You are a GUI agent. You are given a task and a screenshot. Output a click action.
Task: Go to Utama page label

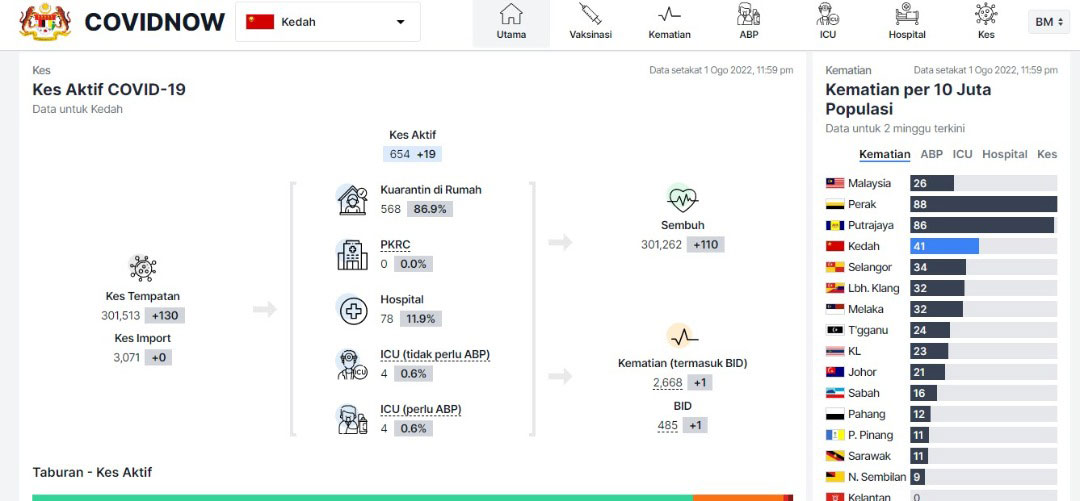click(511, 34)
